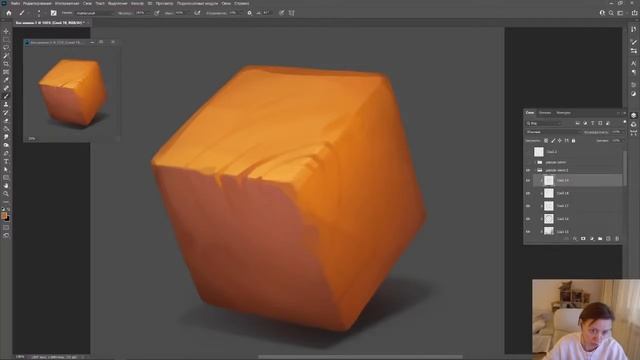The image size is (640, 360).
Task: Click the fx layer style icon
Action: tap(574, 238)
